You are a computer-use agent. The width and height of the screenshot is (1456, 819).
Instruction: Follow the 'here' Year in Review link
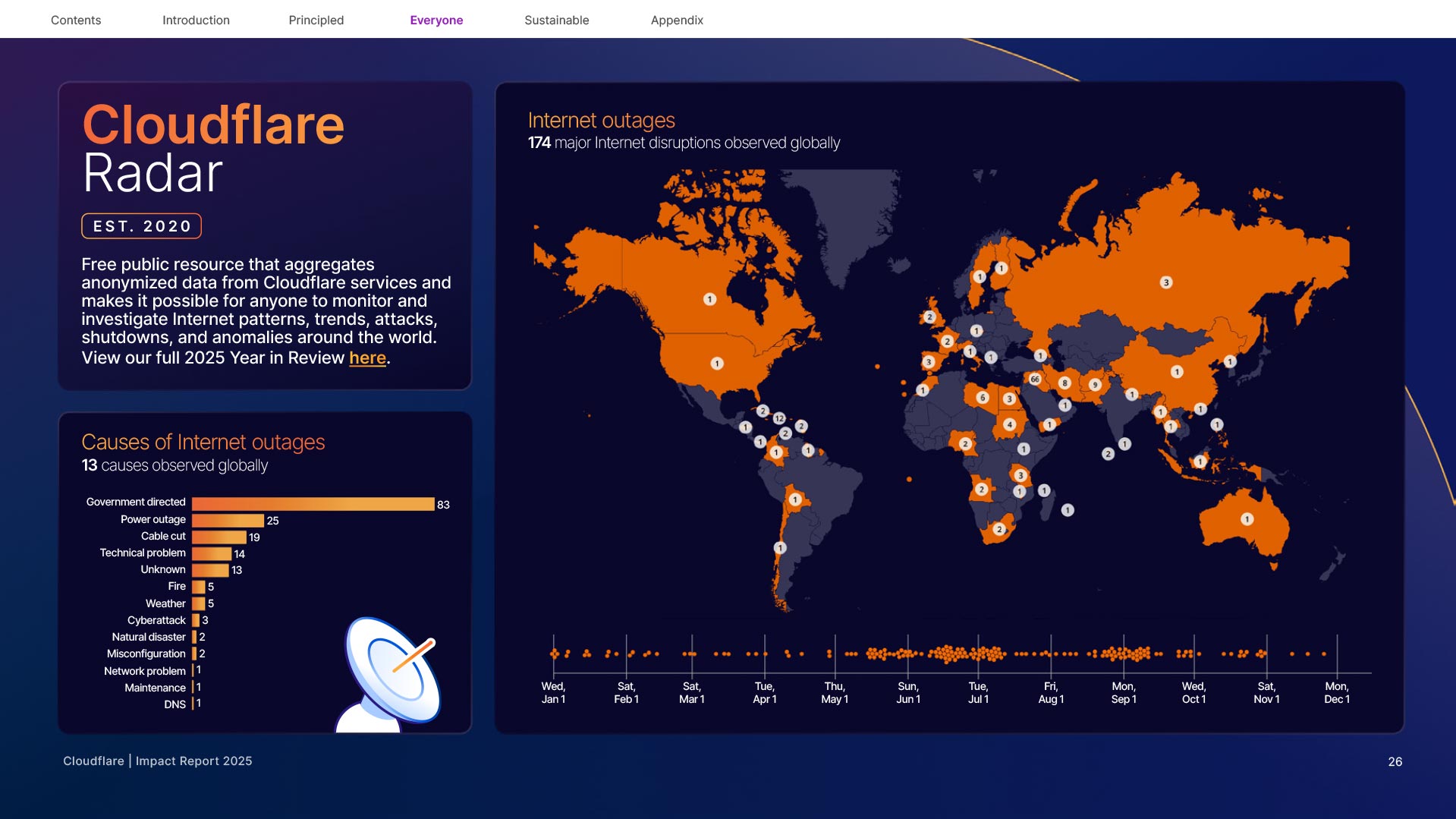click(368, 358)
